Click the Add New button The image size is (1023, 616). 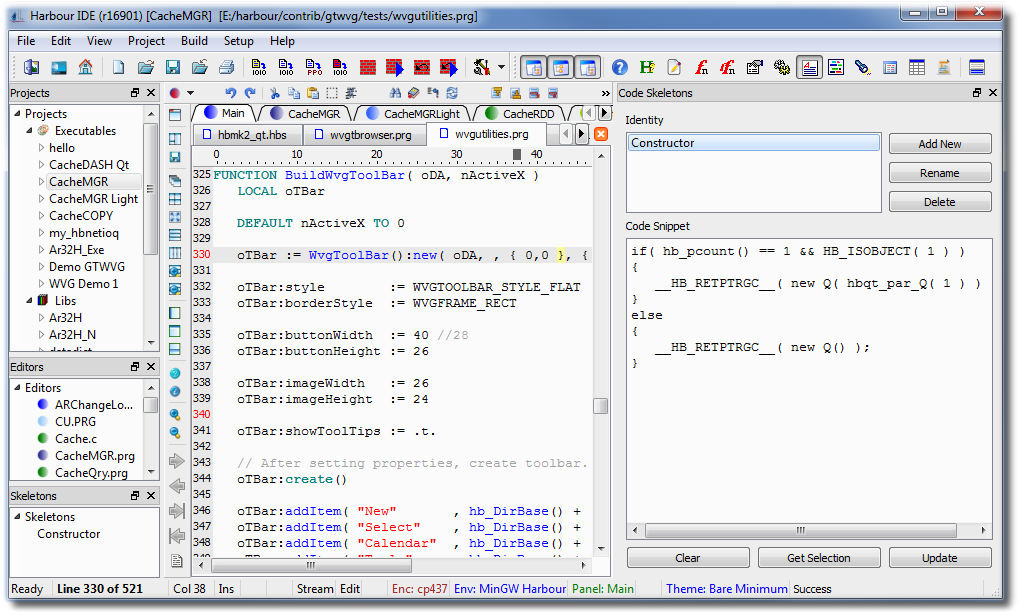click(x=939, y=144)
